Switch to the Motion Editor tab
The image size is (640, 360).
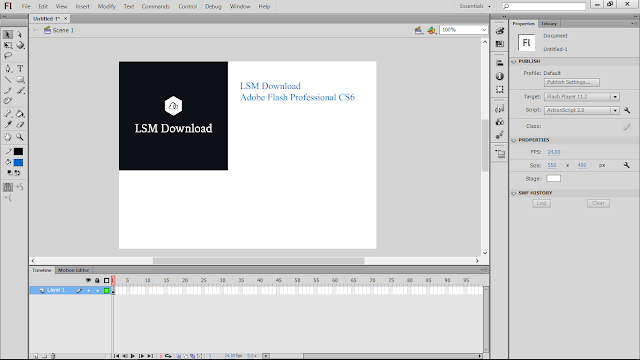[73, 270]
